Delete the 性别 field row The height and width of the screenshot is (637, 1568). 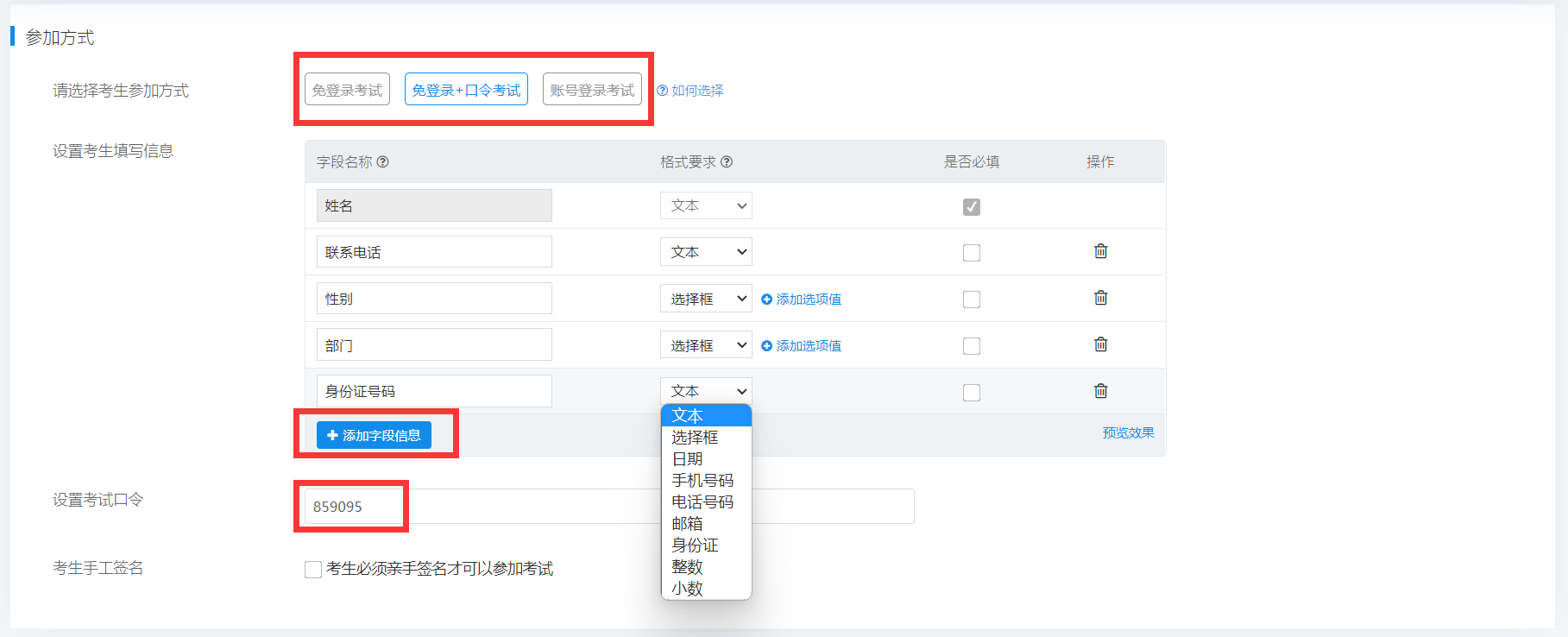coord(1100,298)
